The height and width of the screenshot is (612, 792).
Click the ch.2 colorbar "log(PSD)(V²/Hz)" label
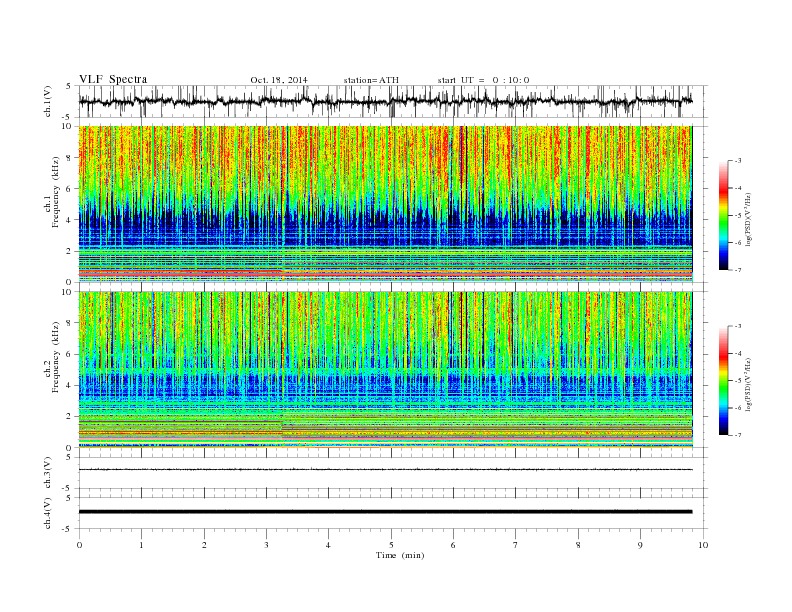tap(749, 383)
